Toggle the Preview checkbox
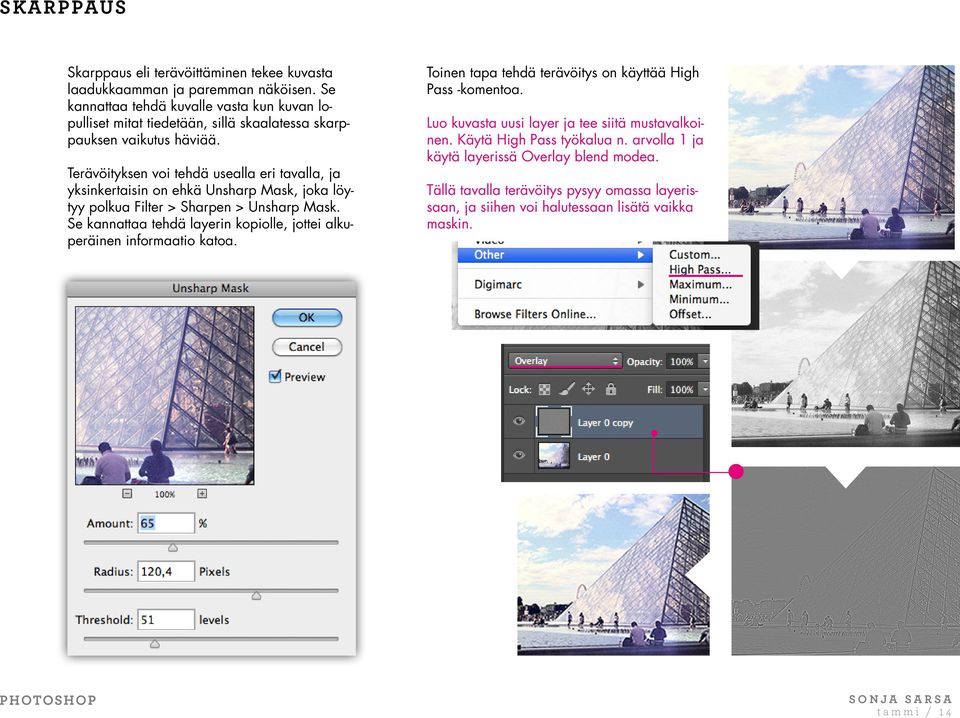This screenshot has height=718, width=960. (276, 376)
